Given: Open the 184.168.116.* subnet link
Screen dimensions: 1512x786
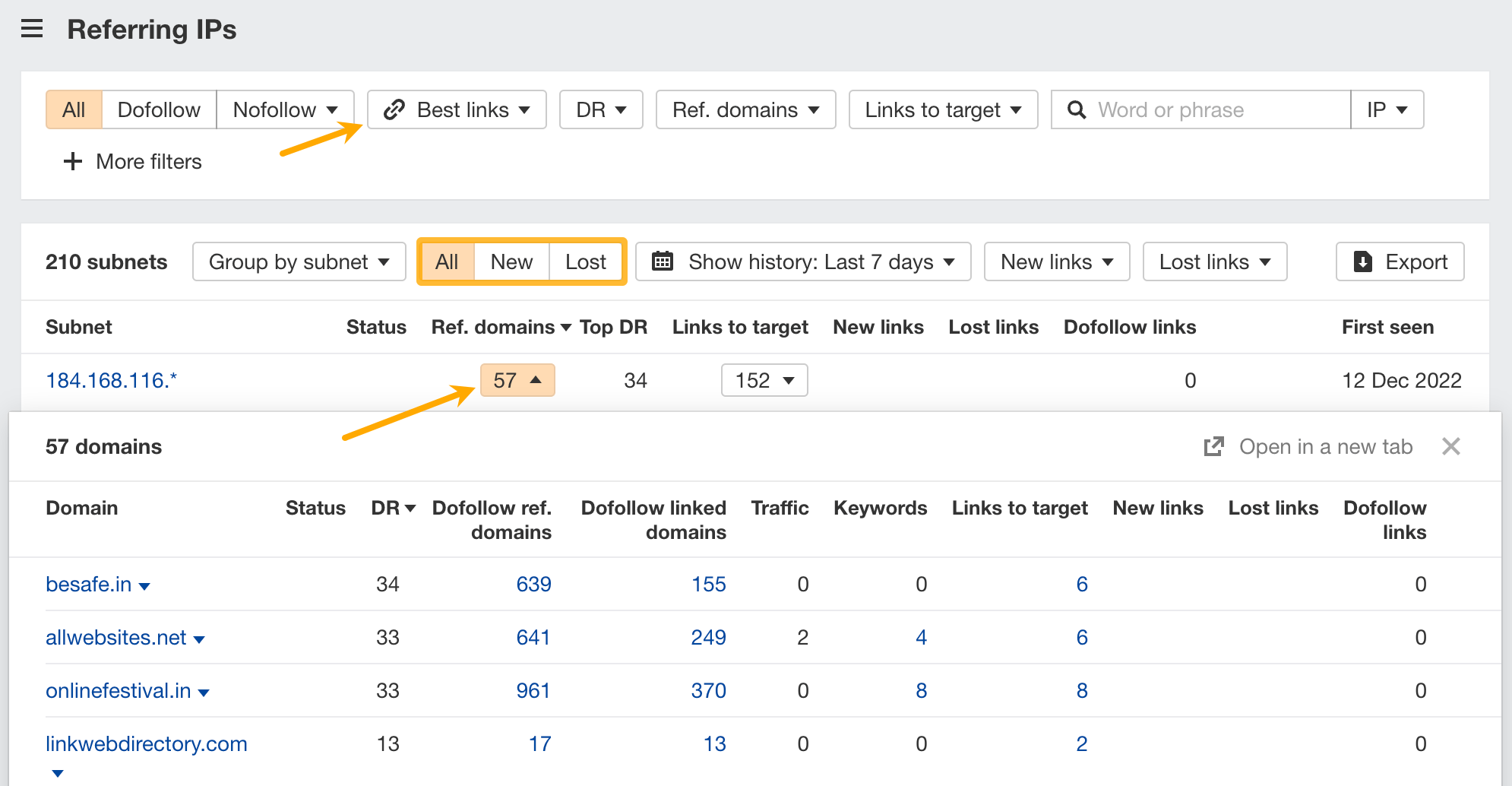Looking at the screenshot, I should coord(111,380).
